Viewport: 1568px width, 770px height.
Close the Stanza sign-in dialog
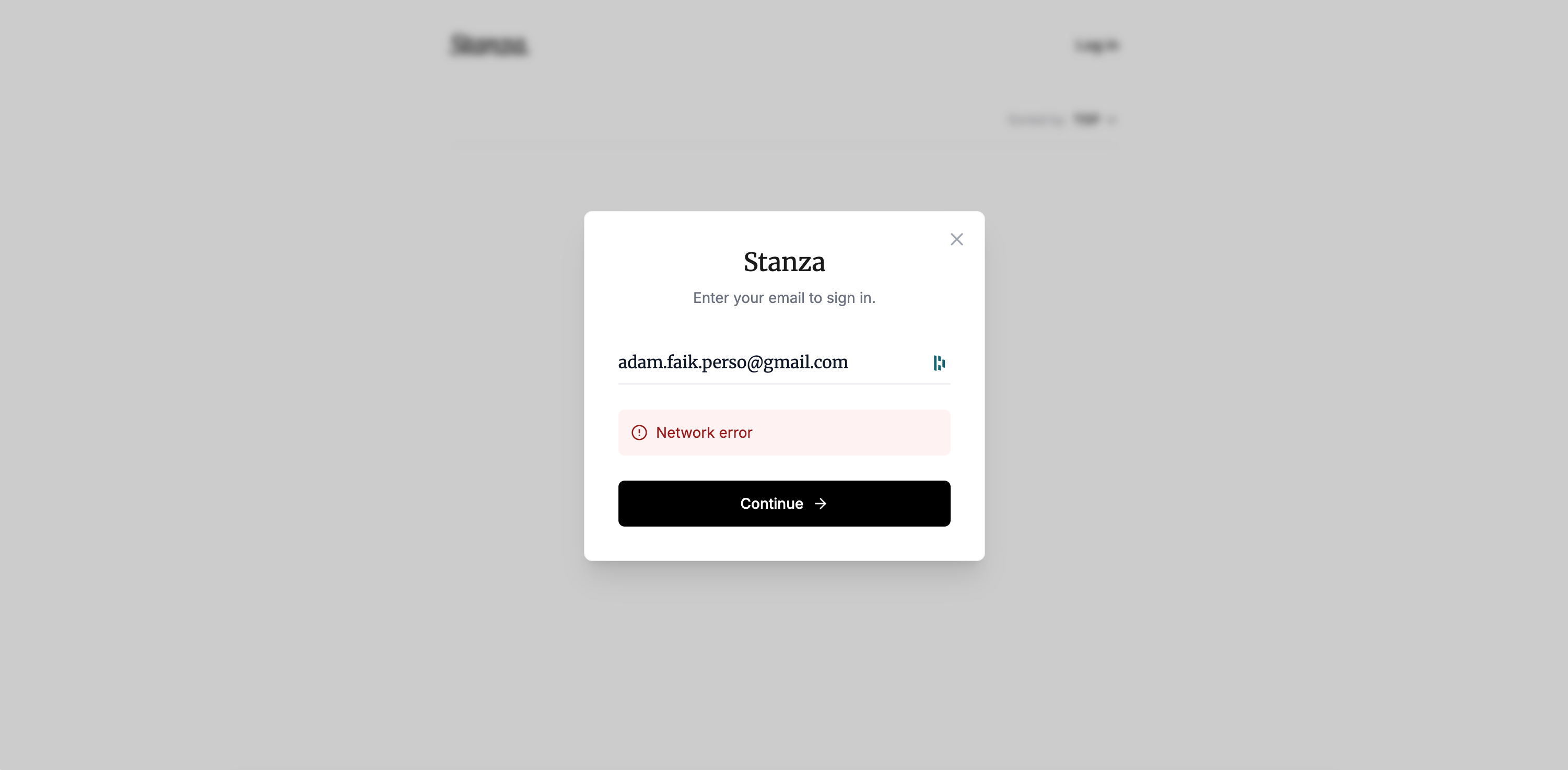(x=956, y=239)
